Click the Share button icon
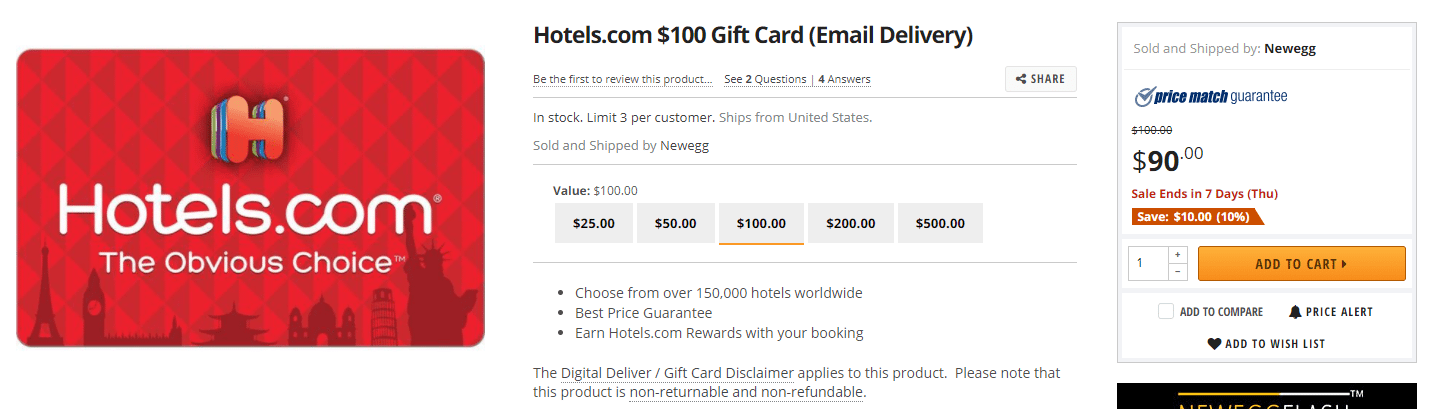Screen dimensions: 1434x409 [x=1021, y=79]
